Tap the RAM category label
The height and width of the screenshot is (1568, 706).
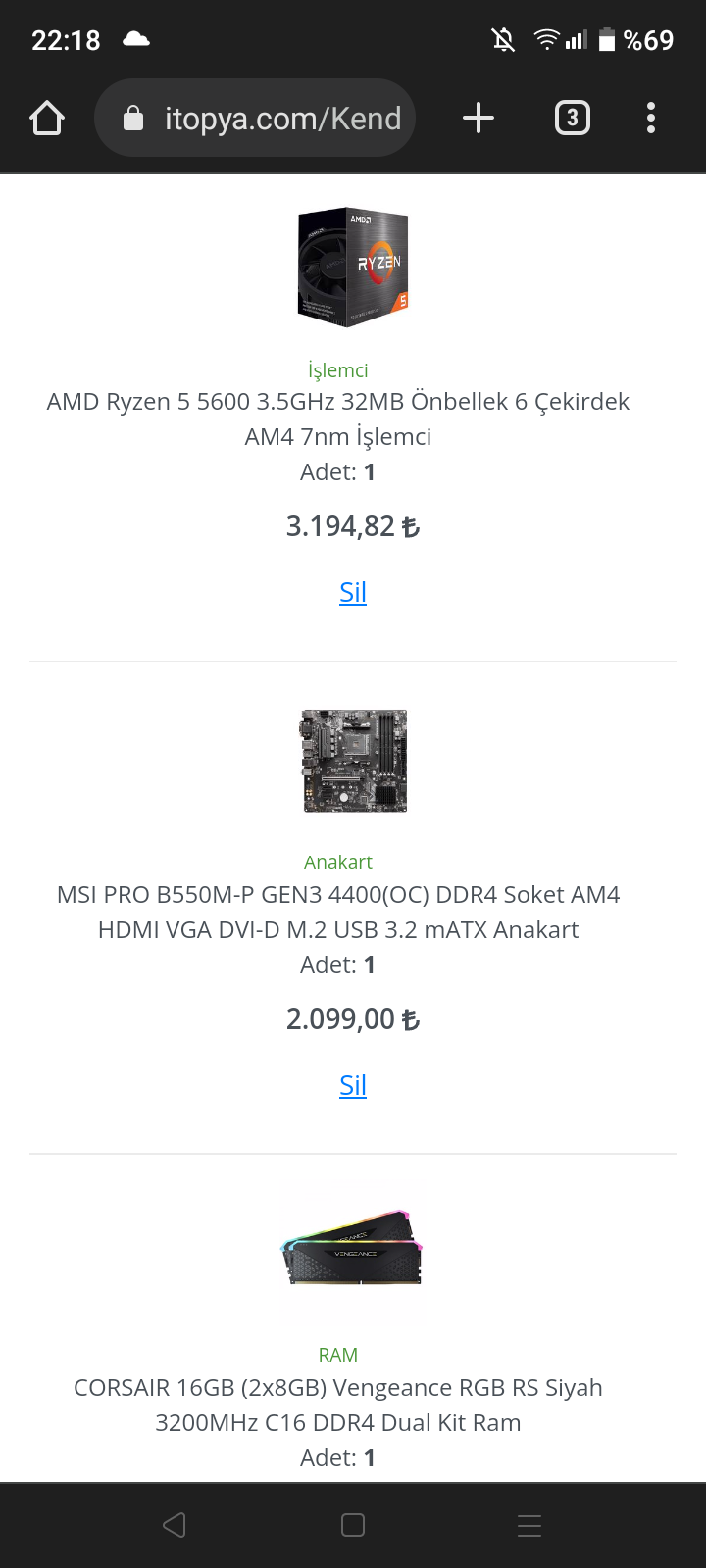338,1355
